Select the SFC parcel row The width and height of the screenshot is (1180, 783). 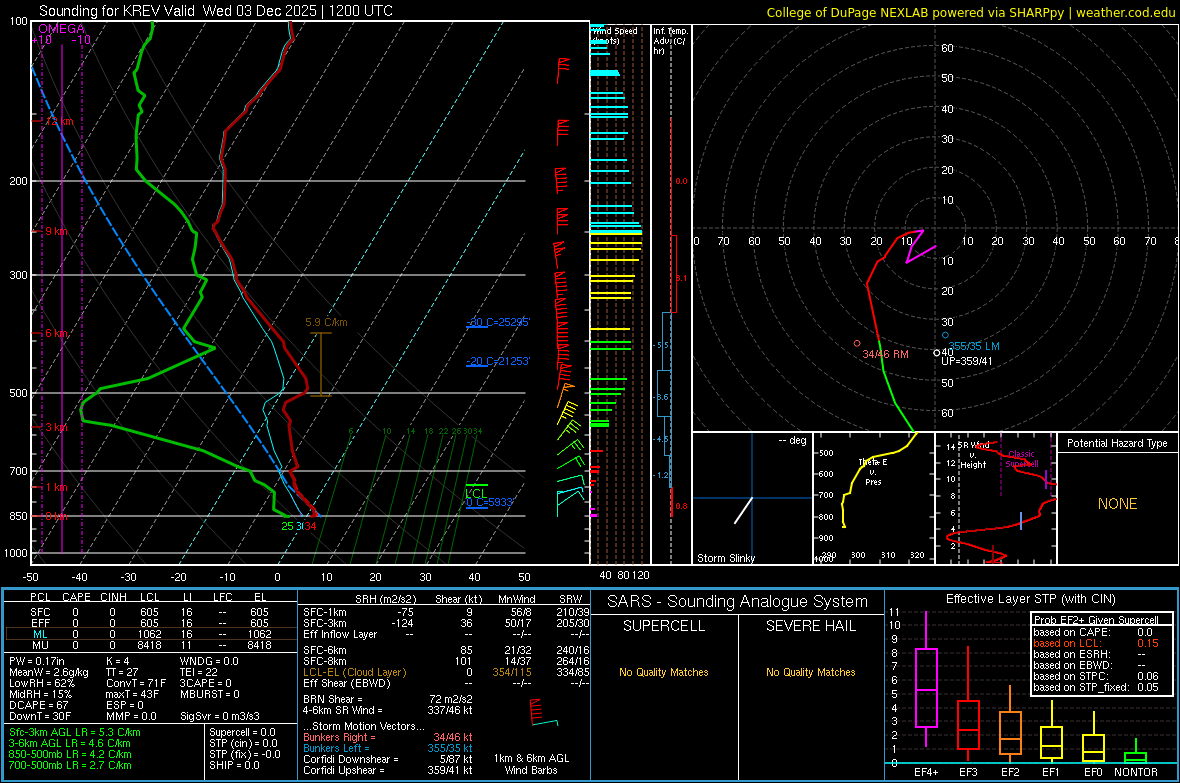pyautogui.click(x=151, y=612)
